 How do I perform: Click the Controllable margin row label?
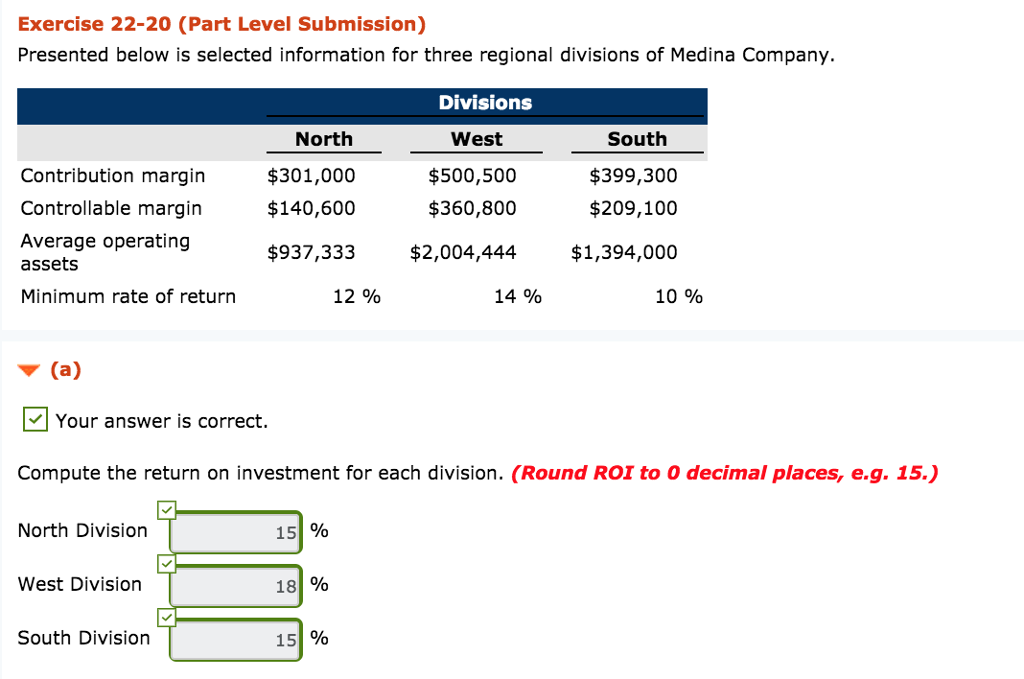pos(111,208)
